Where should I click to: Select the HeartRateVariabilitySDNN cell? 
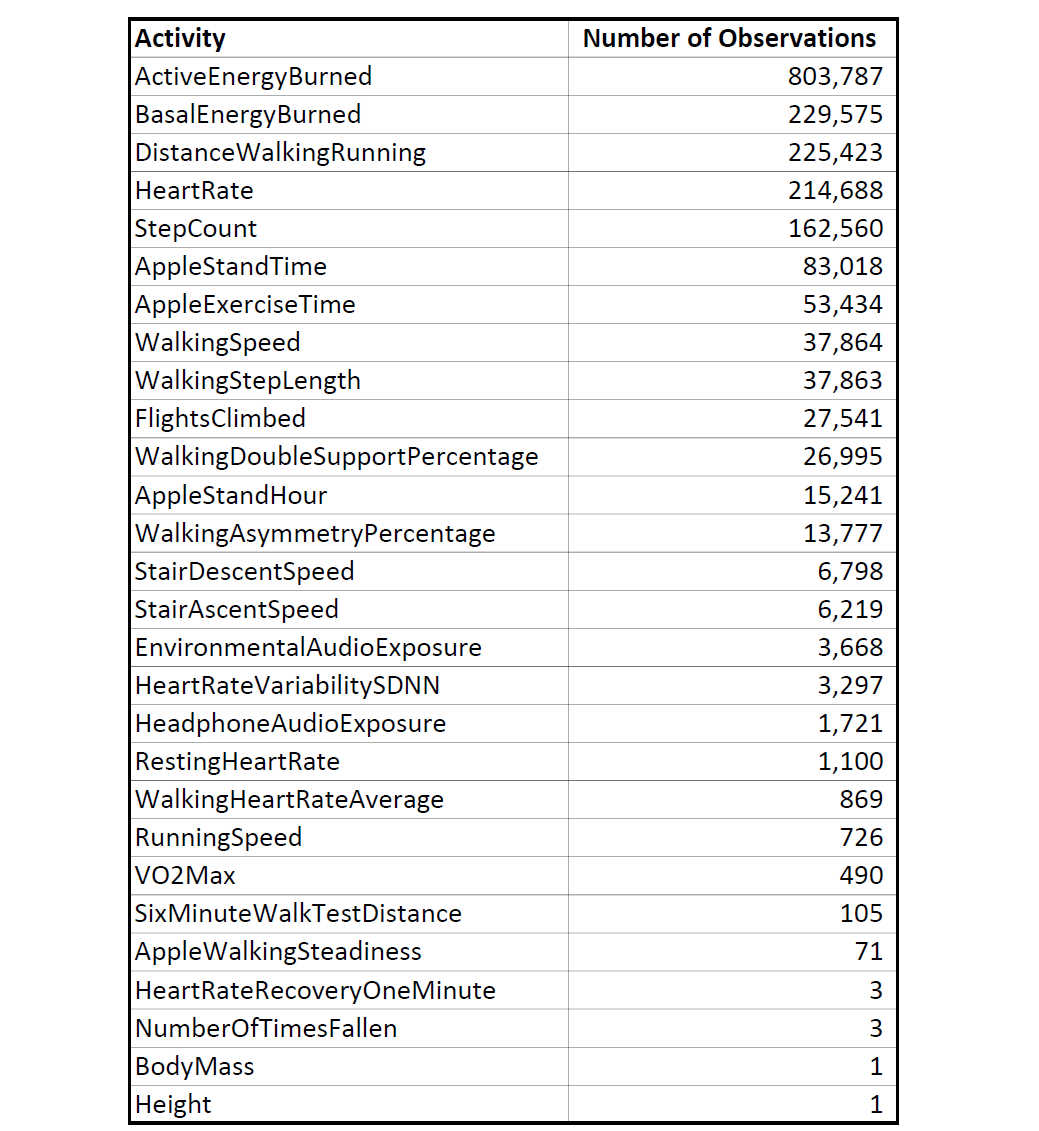coord(349,685)
